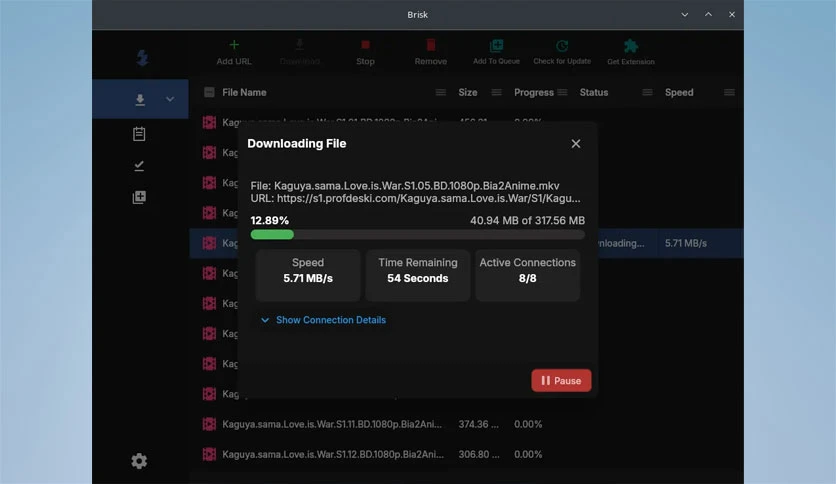Screen dimensions: 836x484
Task: Sort by Status column header
Action: 593,92
